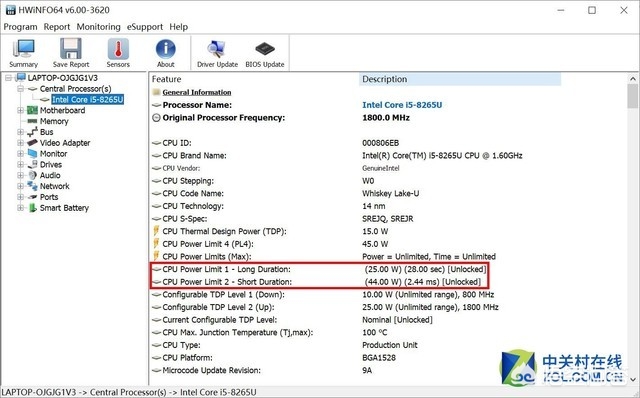This screenshot has height=398, width=640.
Task: Click the Intel Core i5-8265U processor name value
Action: coord(402,105)
